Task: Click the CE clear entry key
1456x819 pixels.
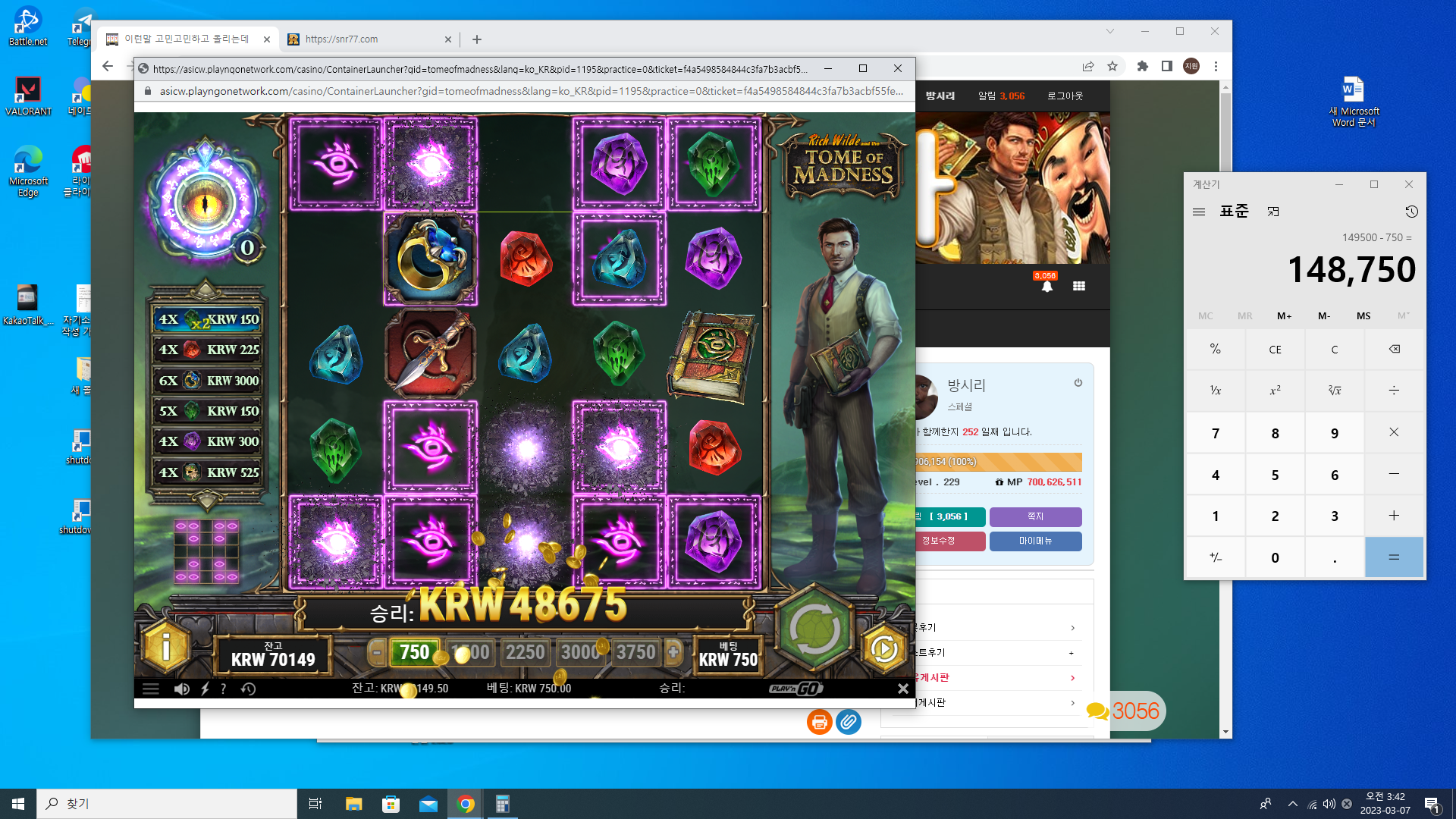Action: click(1275, 350)
